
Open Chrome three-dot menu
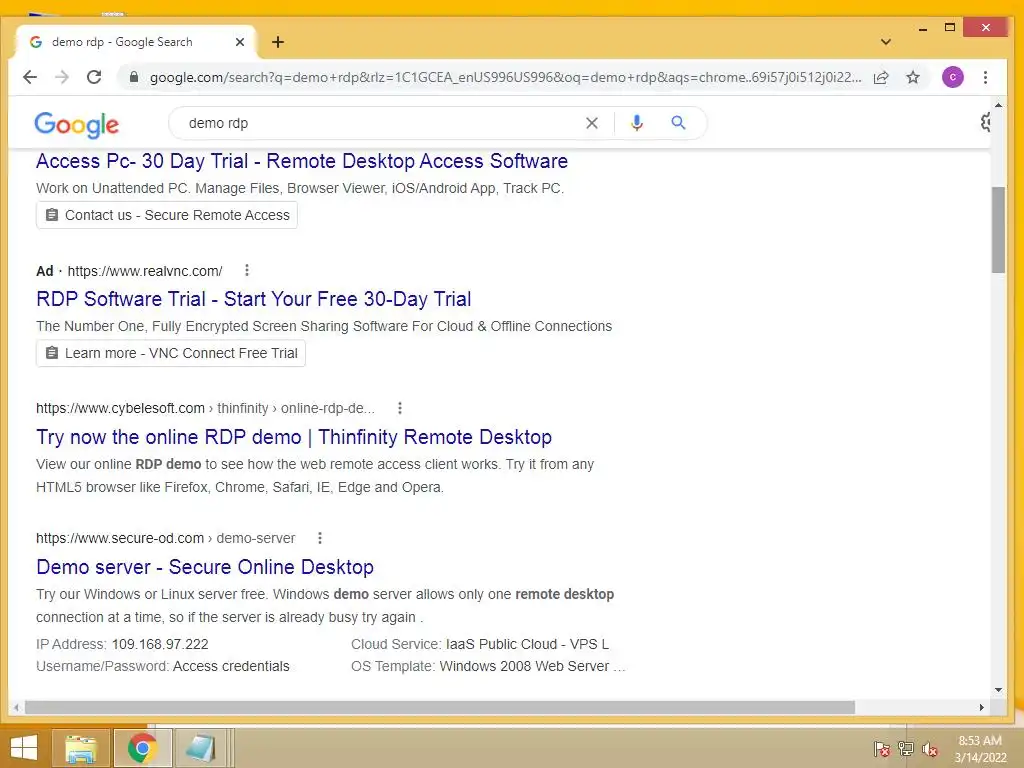click(x=985, y=77)
